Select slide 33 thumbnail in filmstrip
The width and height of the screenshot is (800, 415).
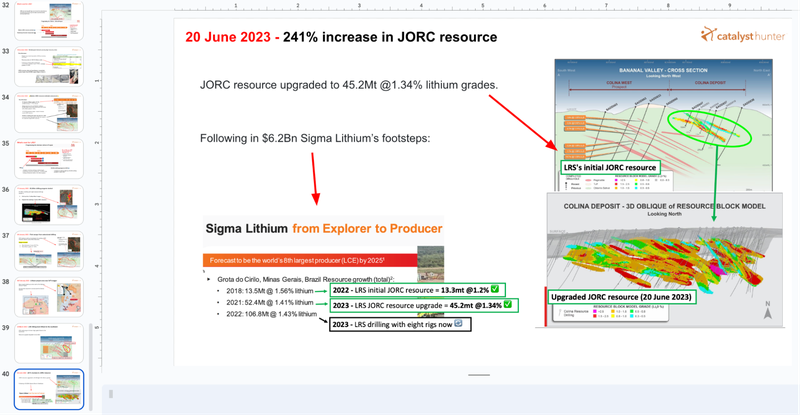click(49, 66)
